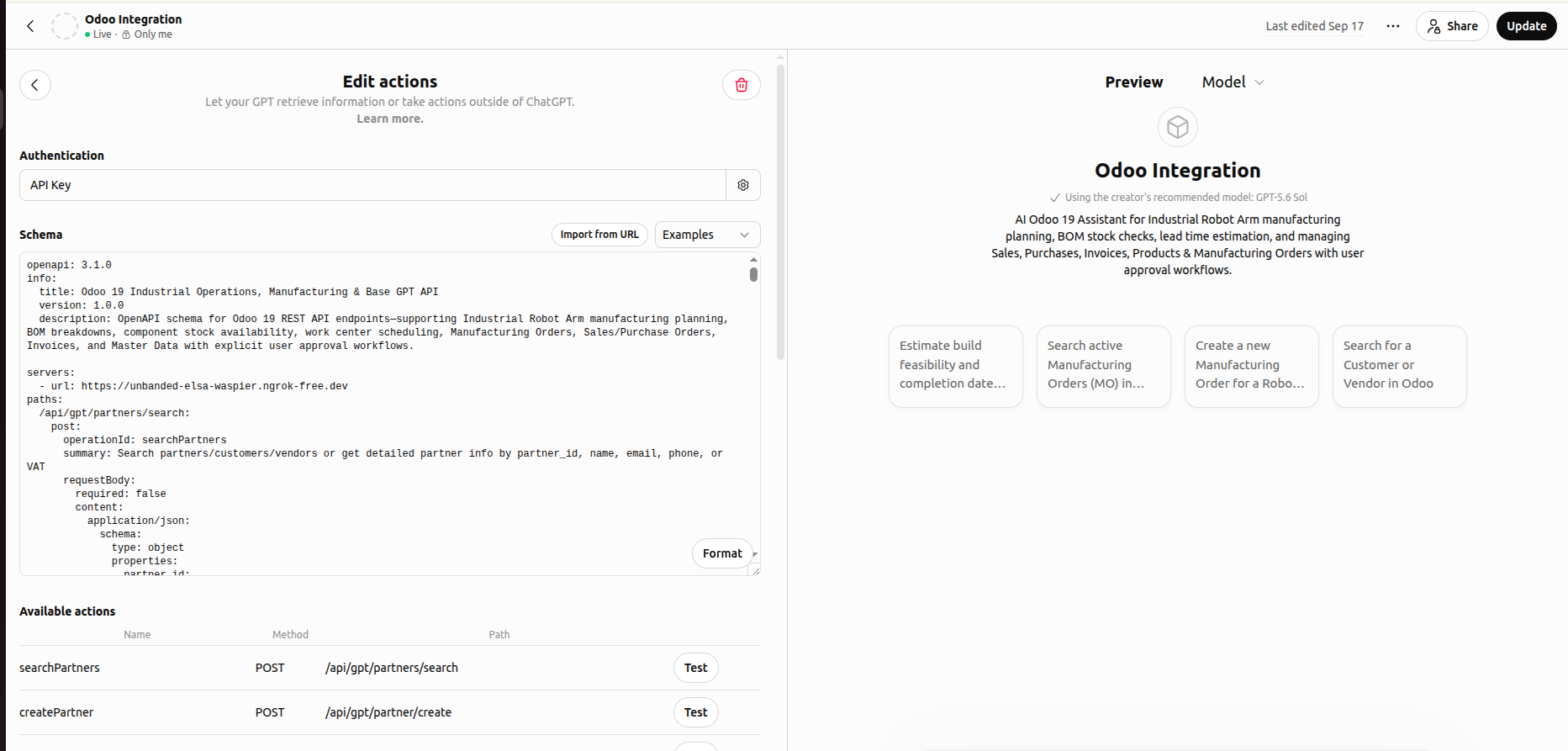Image resolution: width=1568 pixels, height=751 pixels.
Task: Click the 'Live' status label
Action: click(101, 34)
